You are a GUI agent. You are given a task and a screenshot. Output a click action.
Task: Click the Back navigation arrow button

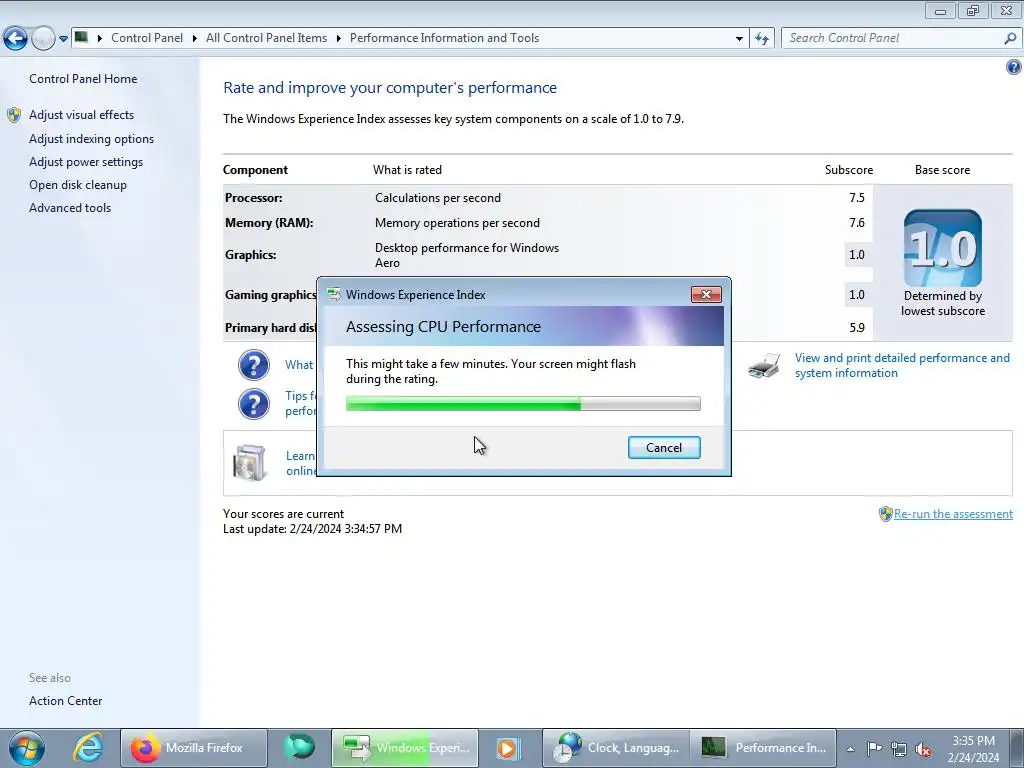click(16, 39)
